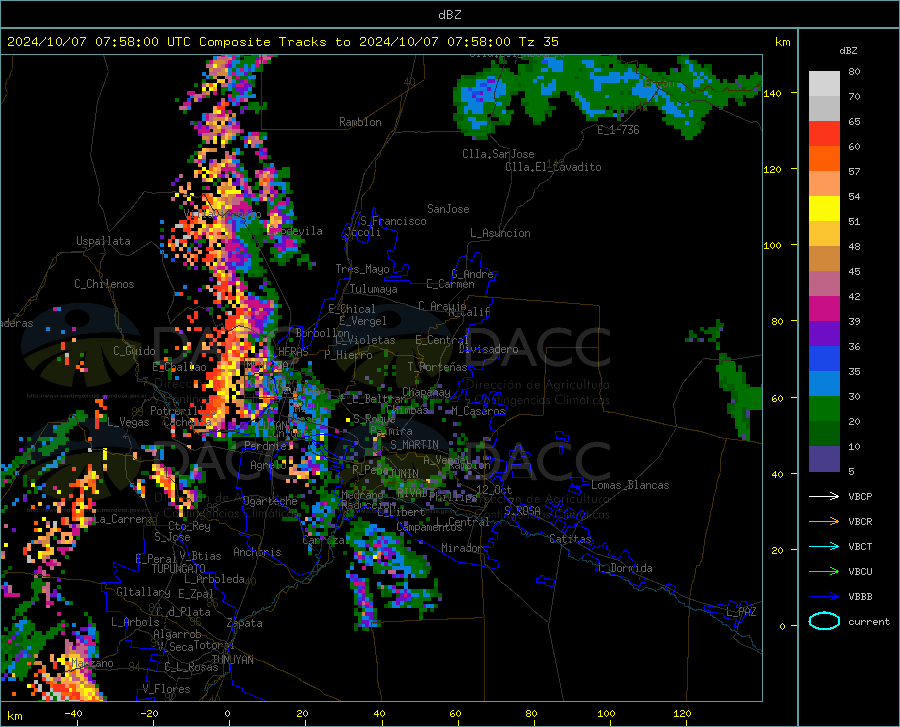Screen dimensions: 900x727
Task: Choose the slate purple 10–5 dBZ swatch
Action: (824, 459)
